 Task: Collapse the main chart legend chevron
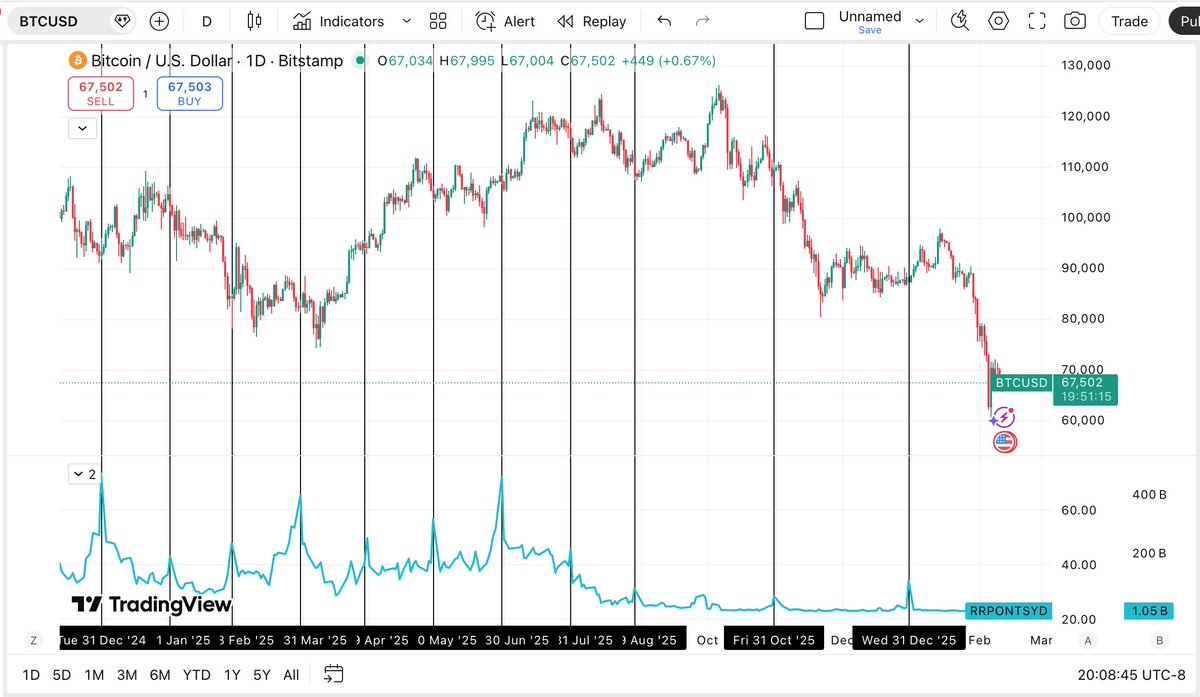(82, 128)
